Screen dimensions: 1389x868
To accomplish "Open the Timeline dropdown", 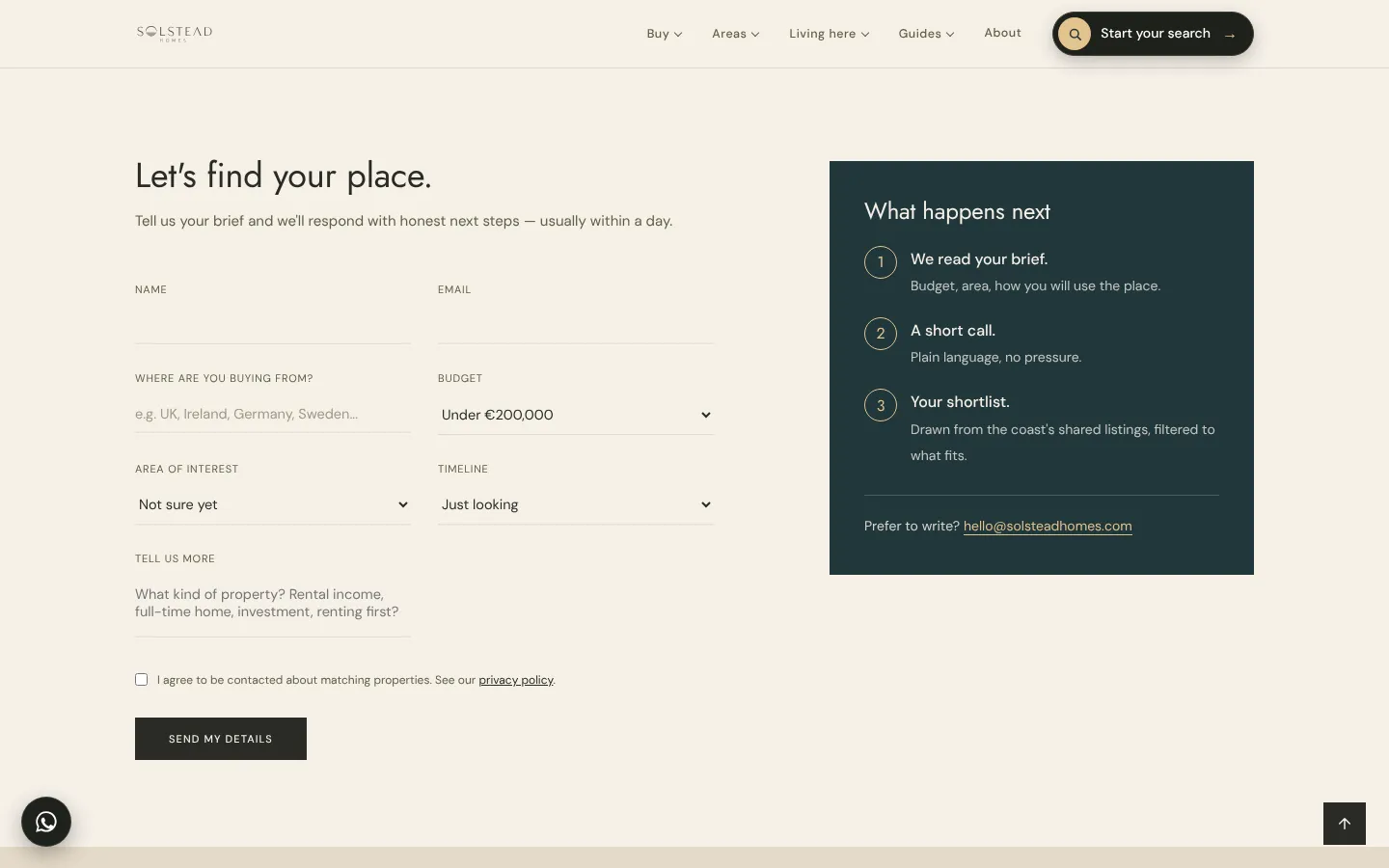I will pyautogui.click(x=576, y=504).
